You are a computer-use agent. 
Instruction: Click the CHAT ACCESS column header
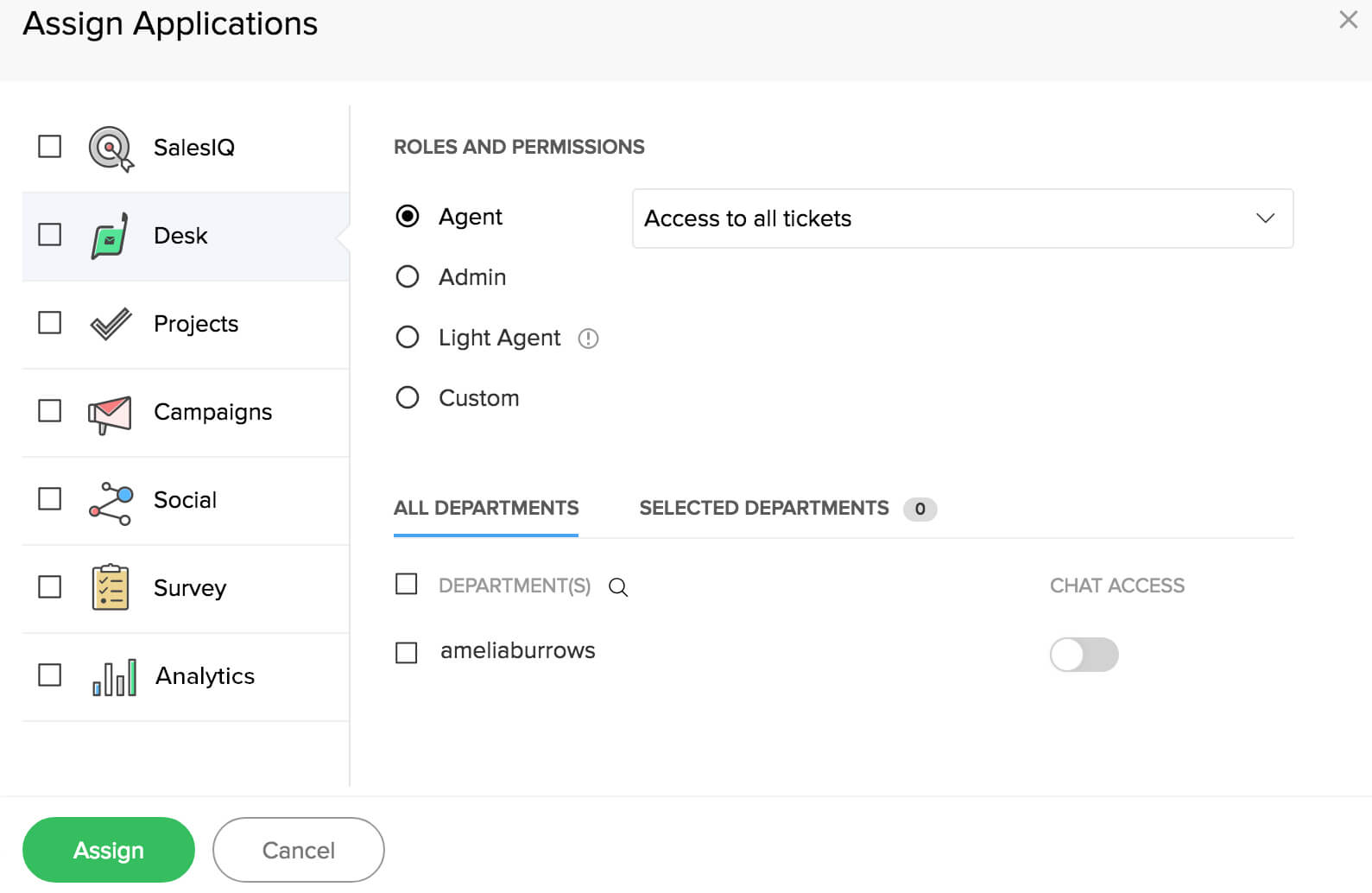point(1117,586)
